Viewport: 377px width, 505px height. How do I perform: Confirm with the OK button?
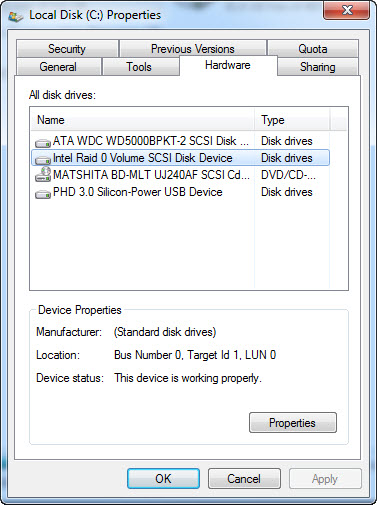(163, 479)
